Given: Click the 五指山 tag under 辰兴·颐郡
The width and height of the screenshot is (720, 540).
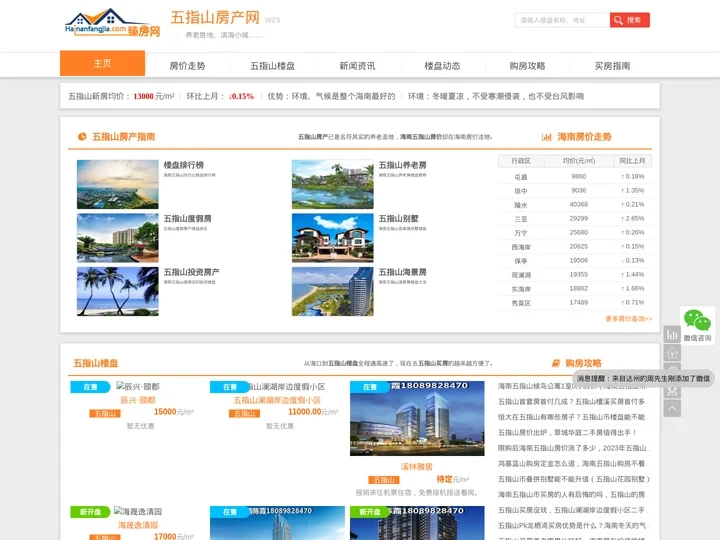Looking at the screenshot, I should (105, 414).
